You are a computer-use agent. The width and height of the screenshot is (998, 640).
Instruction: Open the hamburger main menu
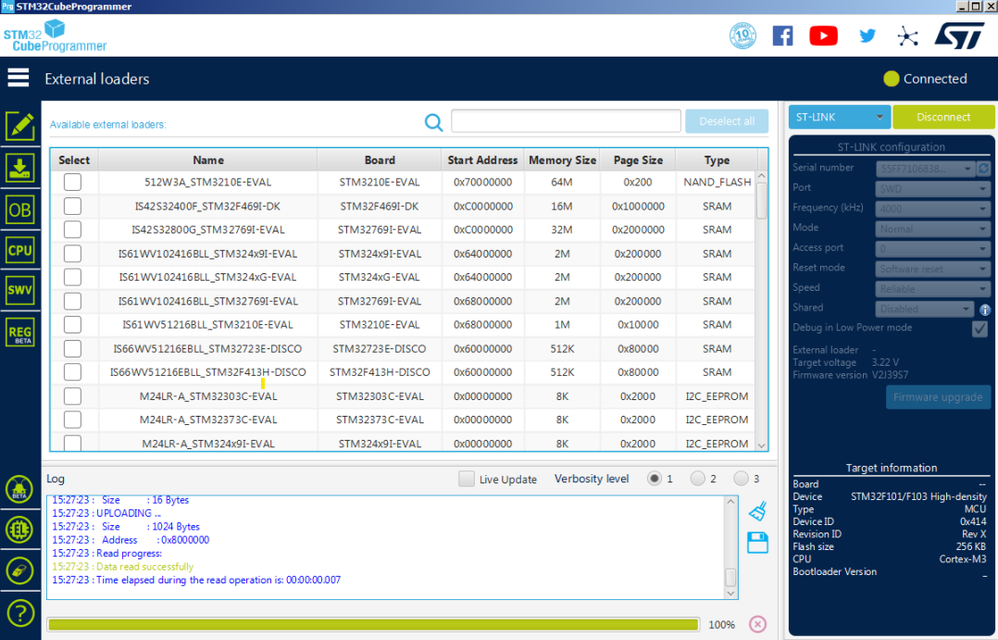point(18,78)
